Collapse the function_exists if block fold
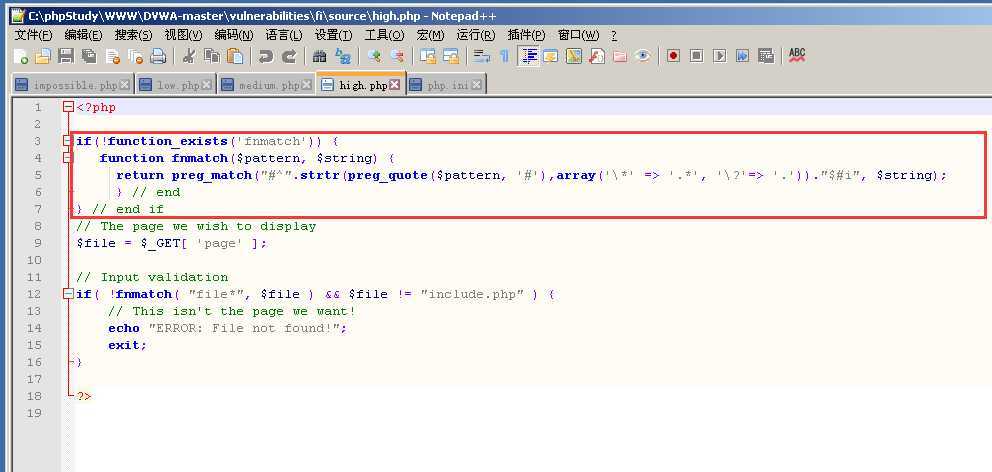992x472 pixels. coord(68,141)
